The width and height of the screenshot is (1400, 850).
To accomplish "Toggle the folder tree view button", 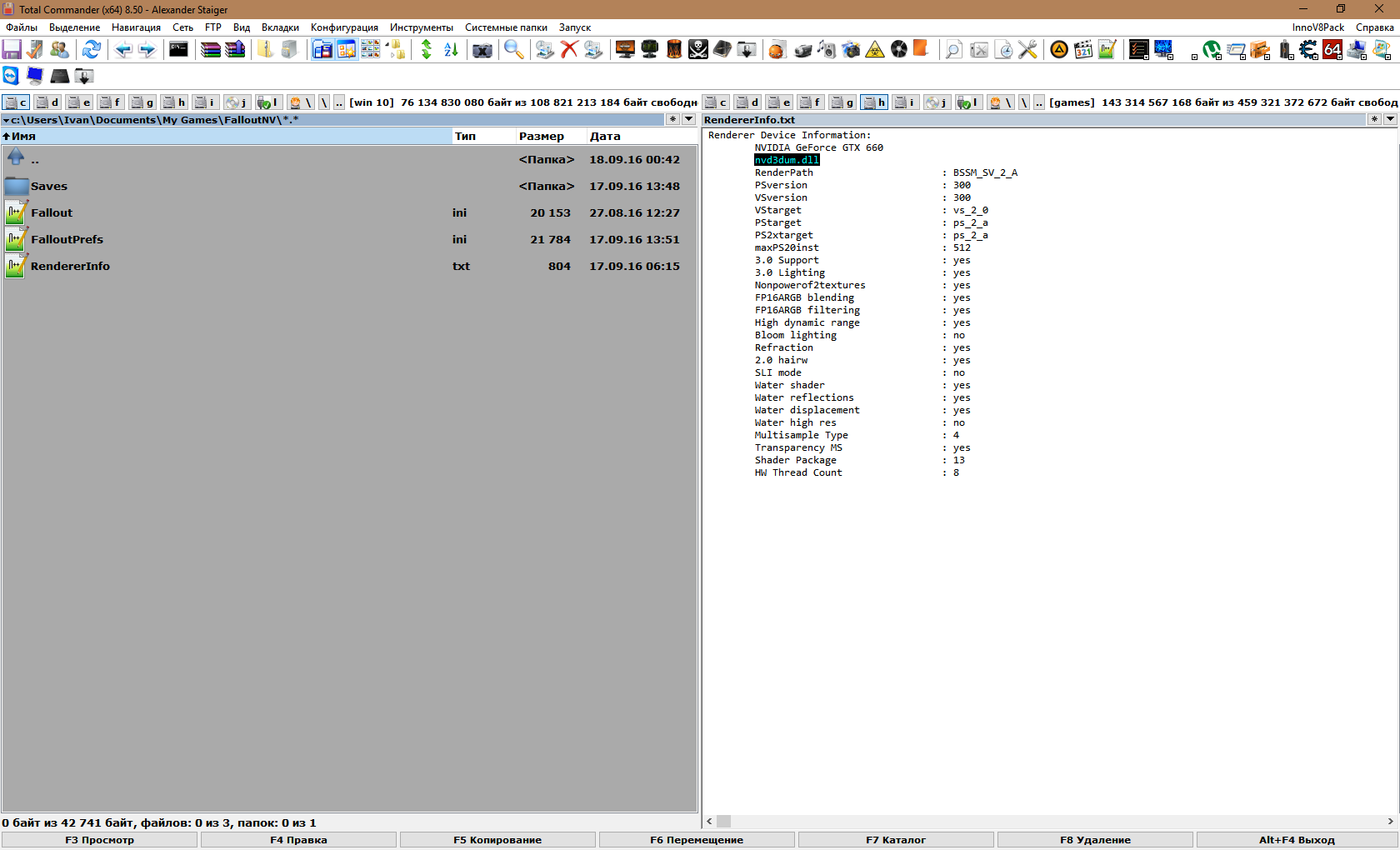I will coord(395,50).
